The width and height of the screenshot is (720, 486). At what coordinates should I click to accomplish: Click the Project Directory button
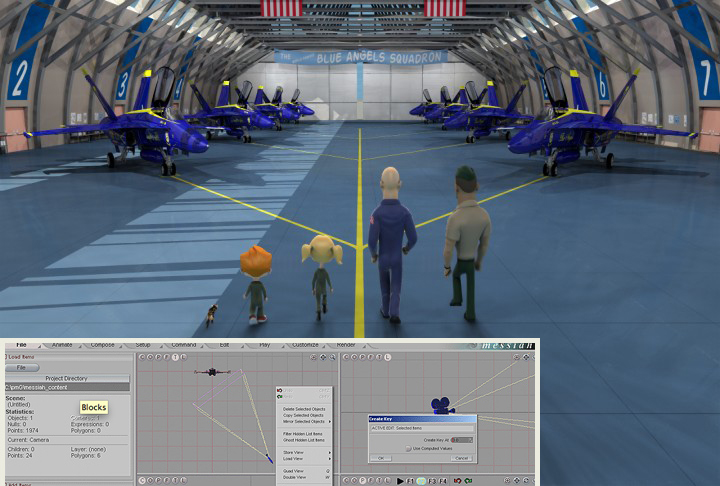(x=67, y=379)
